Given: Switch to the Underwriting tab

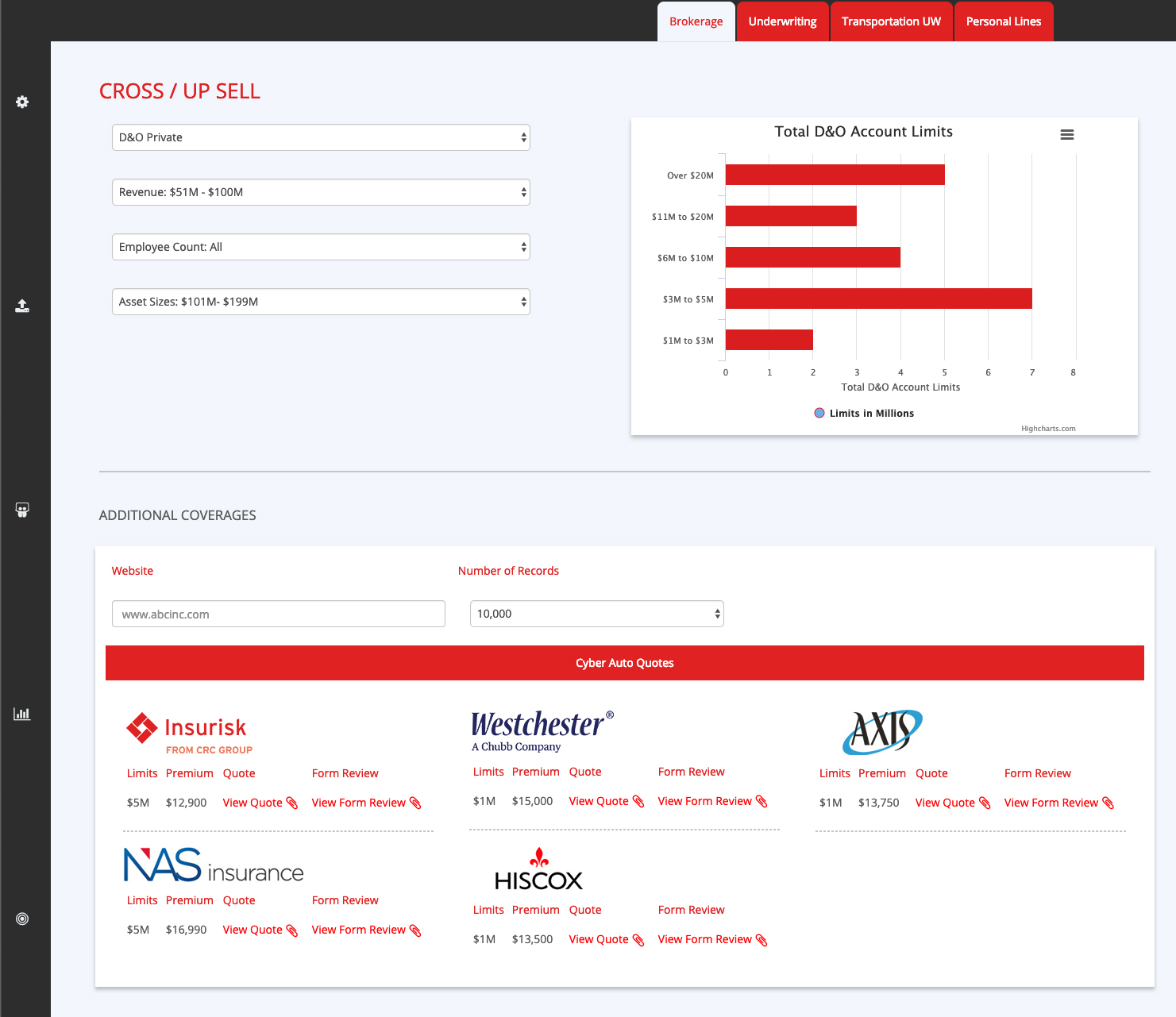Looking at the screenshot, I should (782, 21).
